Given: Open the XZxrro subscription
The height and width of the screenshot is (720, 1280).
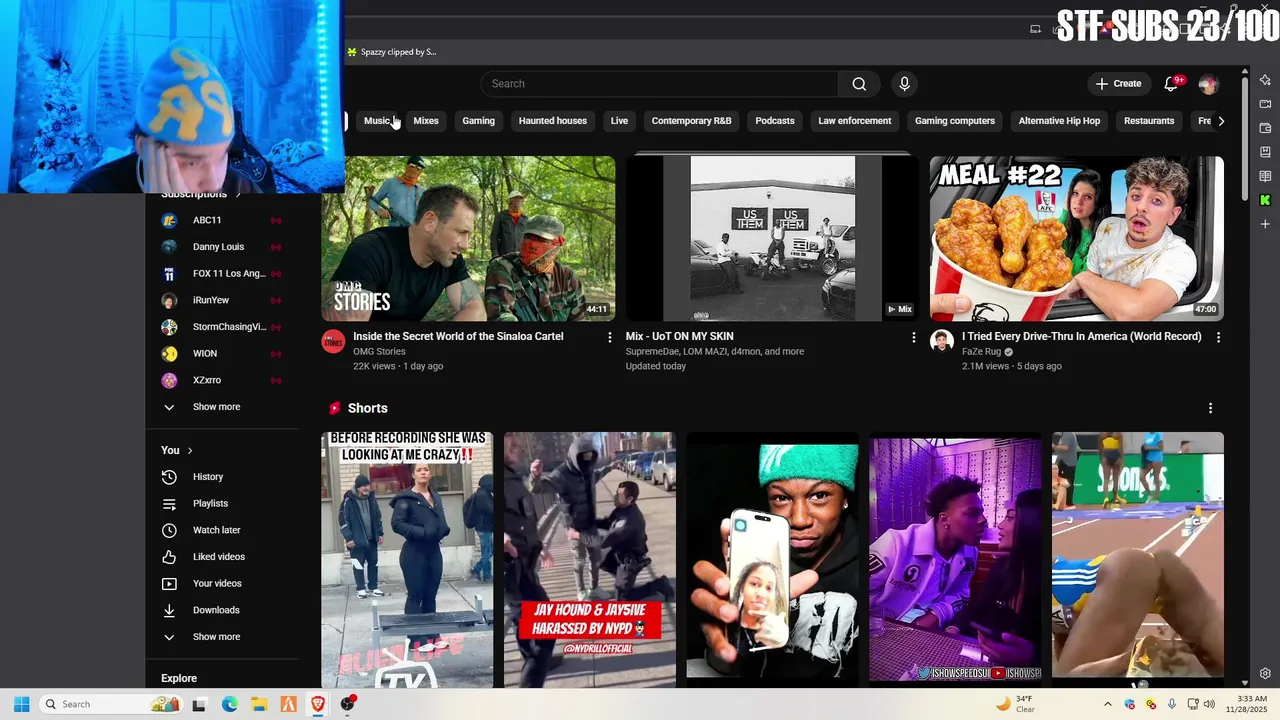Looking at the screenshot, I should pyautogui.click(x=222, y=380).
